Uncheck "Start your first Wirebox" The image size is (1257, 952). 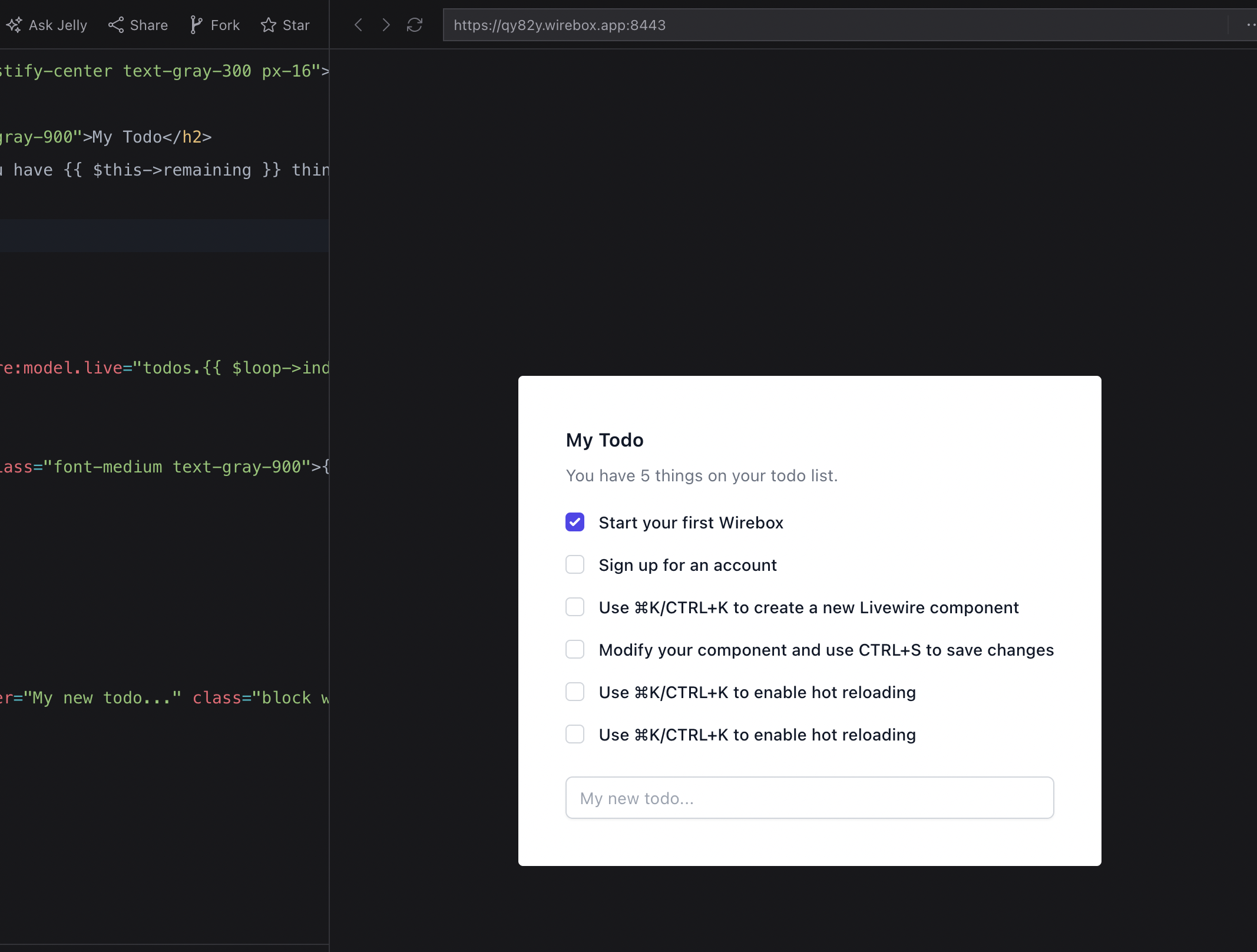[575, 522]
